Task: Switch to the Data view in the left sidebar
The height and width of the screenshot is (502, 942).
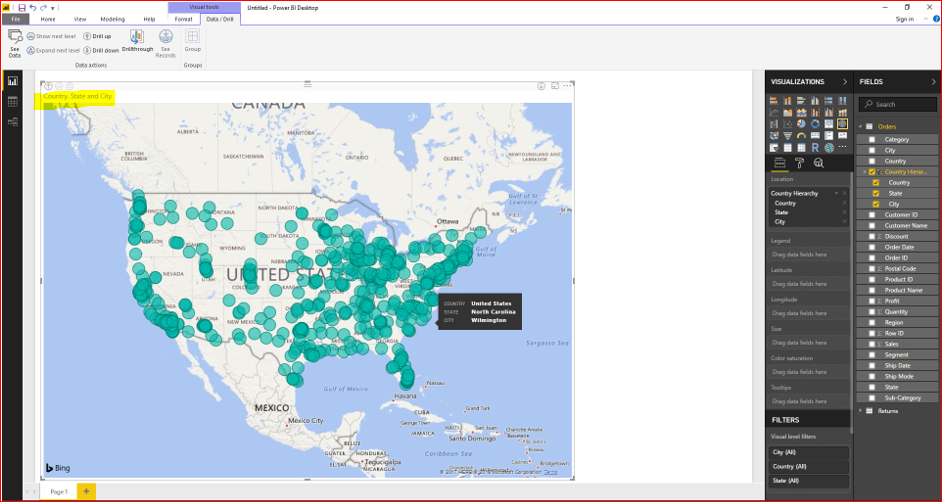Action: click(13, 101)
